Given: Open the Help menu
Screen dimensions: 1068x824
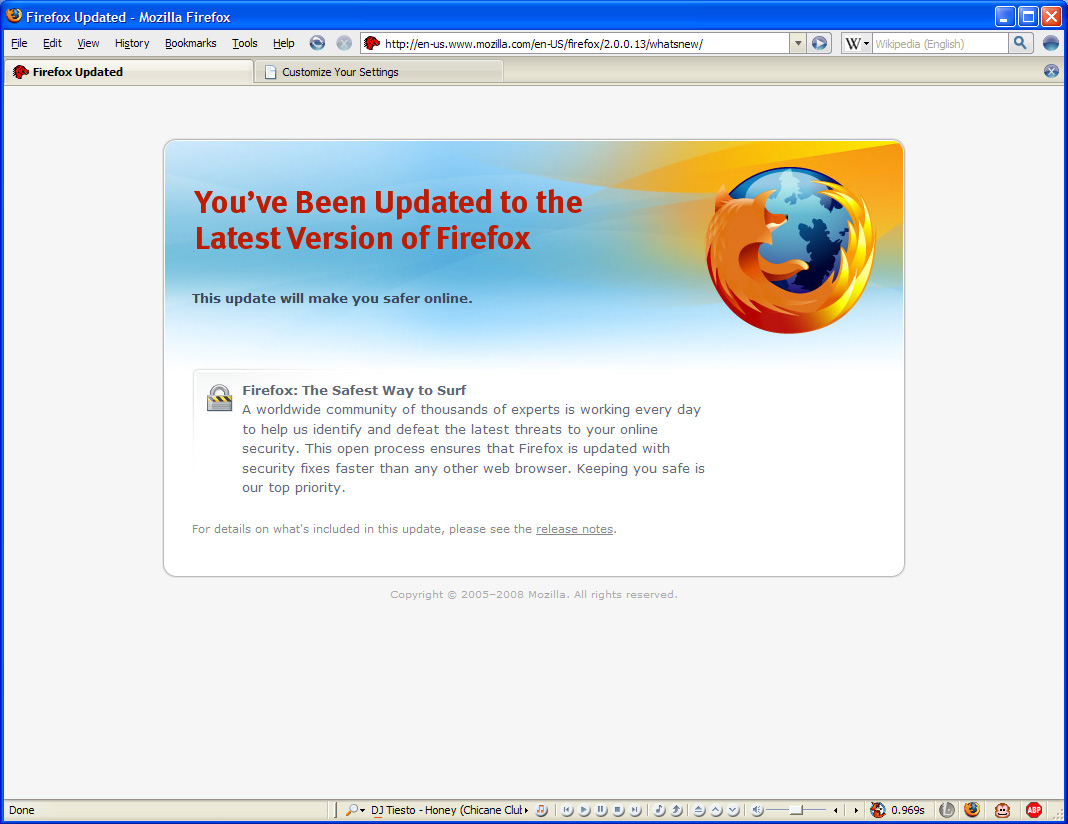Looking at the screenshot, I should click(x=283, y=44).
